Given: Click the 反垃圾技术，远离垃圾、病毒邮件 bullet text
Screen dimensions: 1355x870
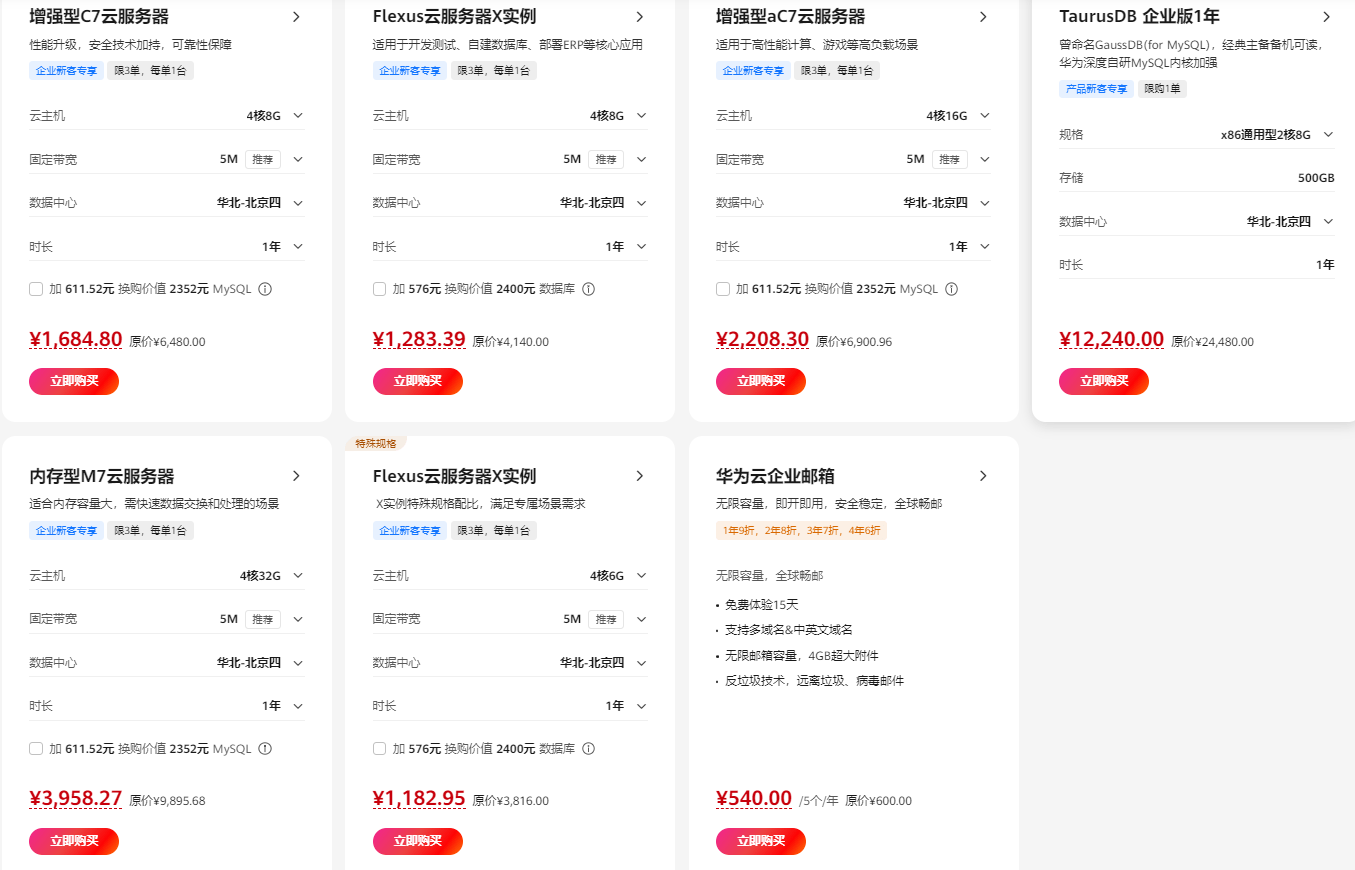Looking at the screenshot, I should (815, 681).
